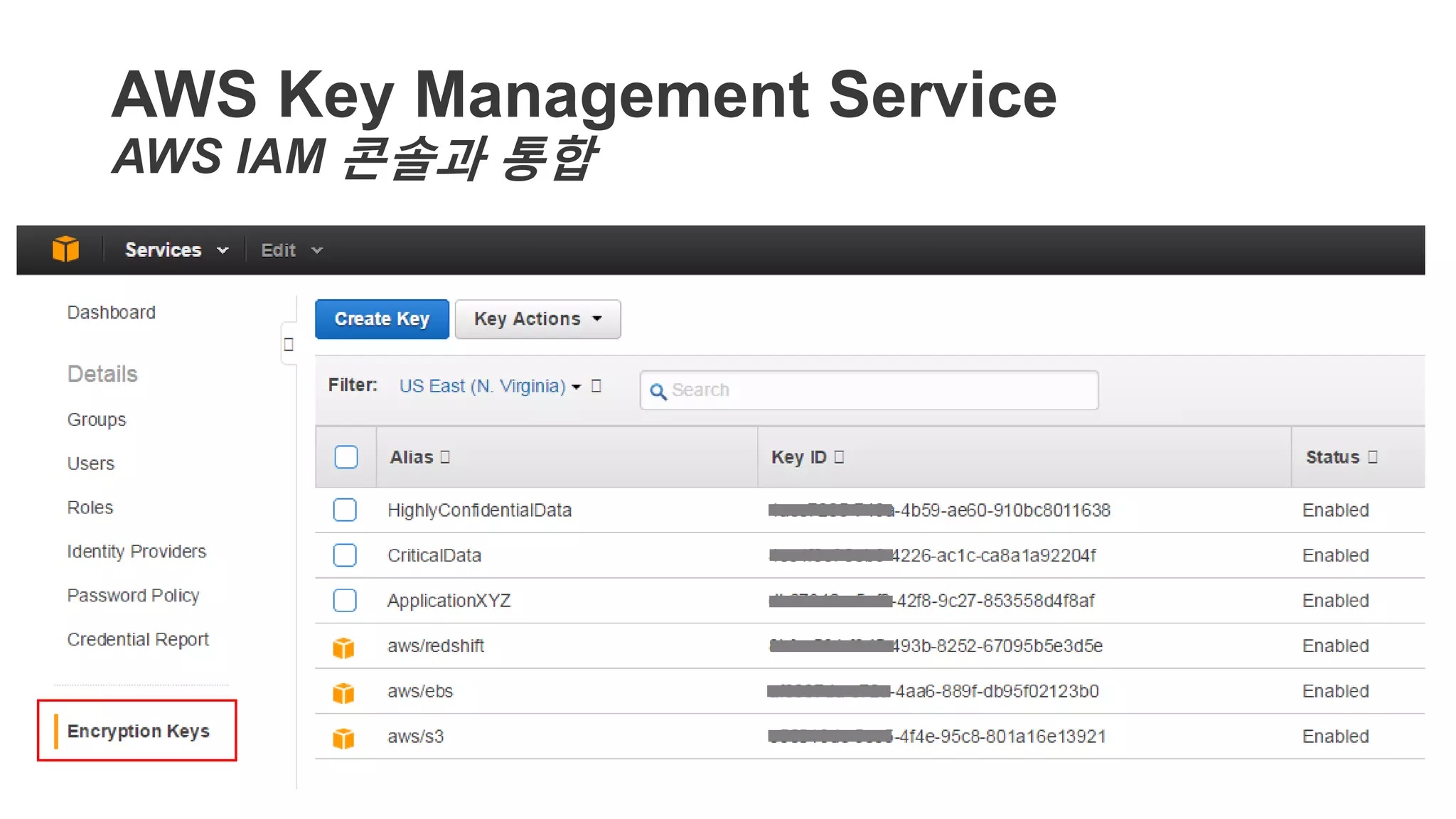Image resolution: width=1456 pixels, height=819 pixels.
Task: Check the ApplicationXYZ key checkbox
Action: point(345,601)
